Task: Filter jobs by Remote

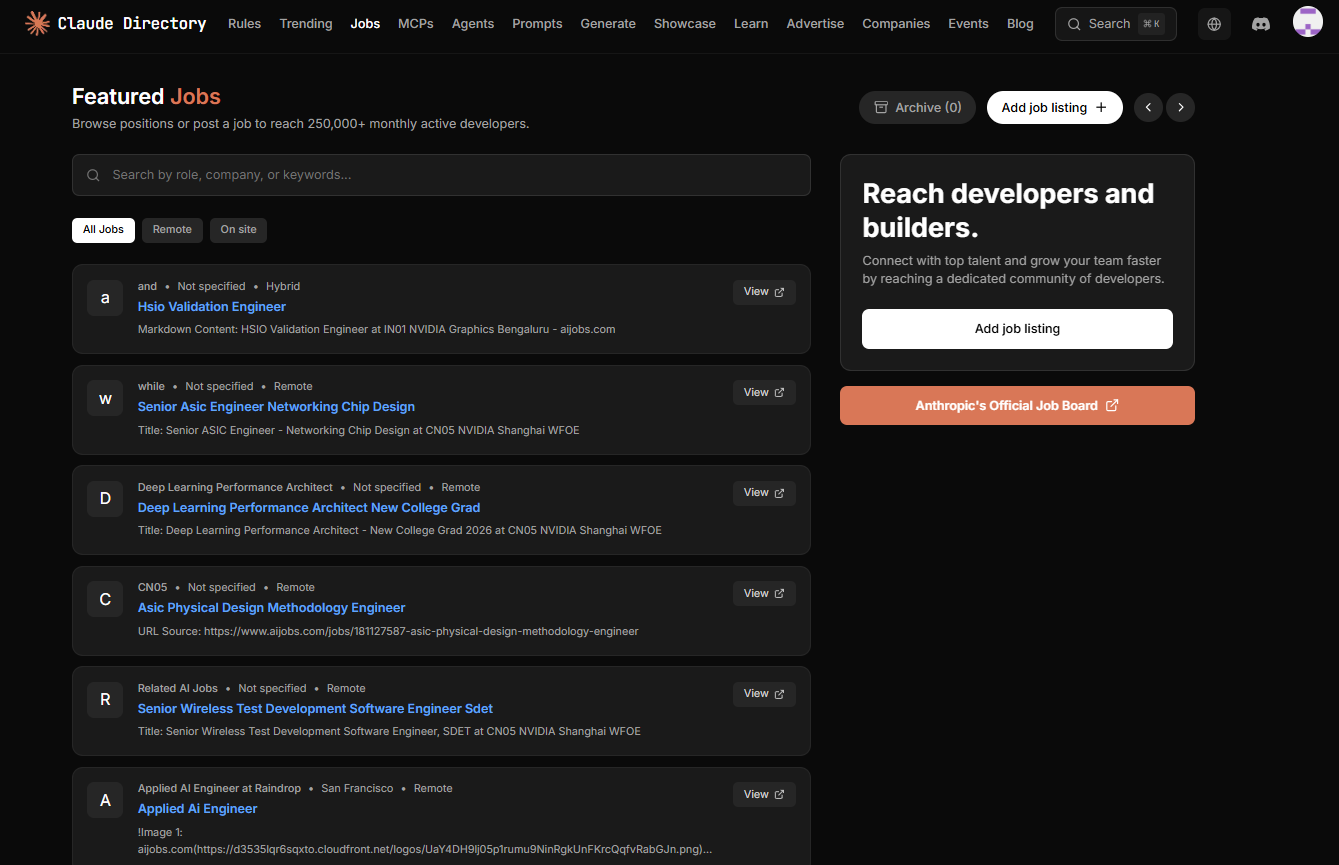Action: (x=172, y=230)
